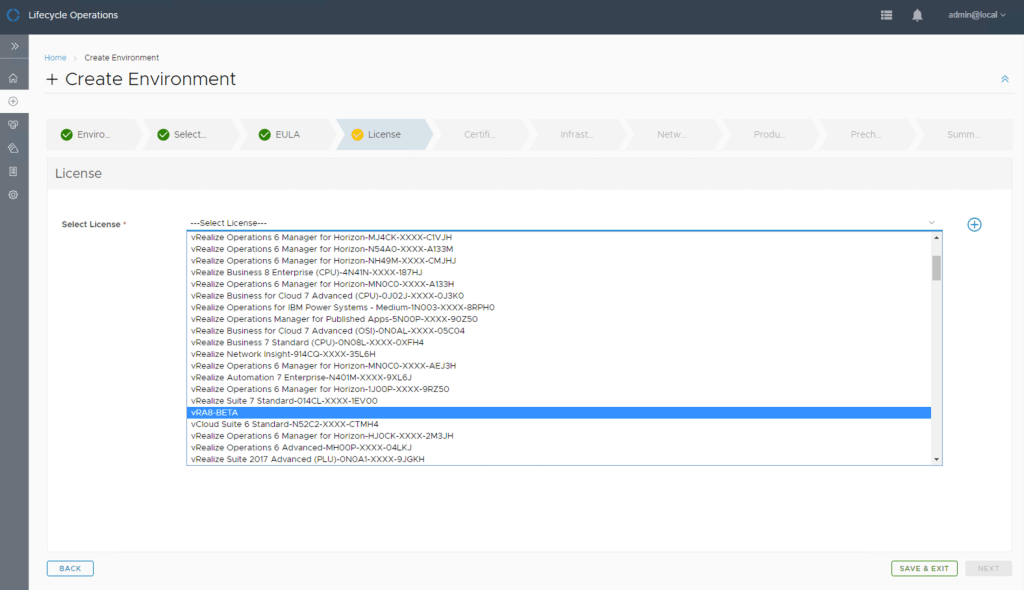Switch to the License wizard step
Viewport: 1024px width, 590px height.
tap(383, 134)
